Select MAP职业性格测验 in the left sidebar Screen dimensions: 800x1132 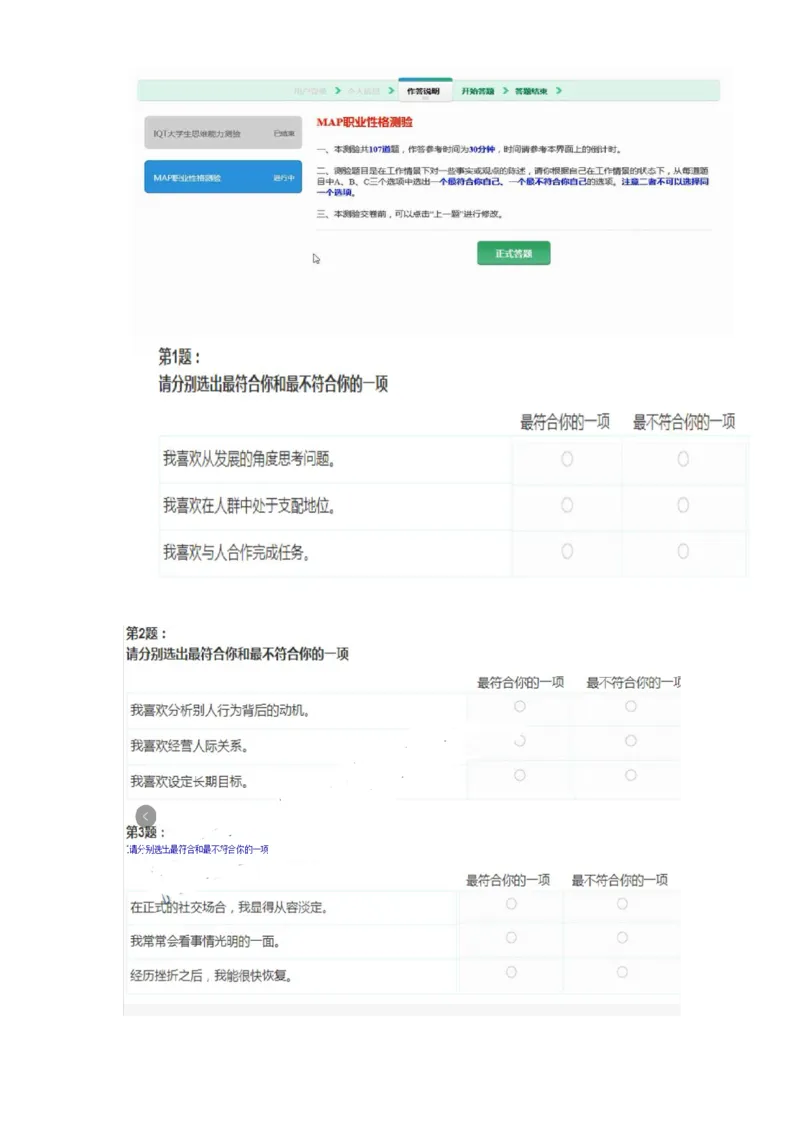click(x=222, y=177)
